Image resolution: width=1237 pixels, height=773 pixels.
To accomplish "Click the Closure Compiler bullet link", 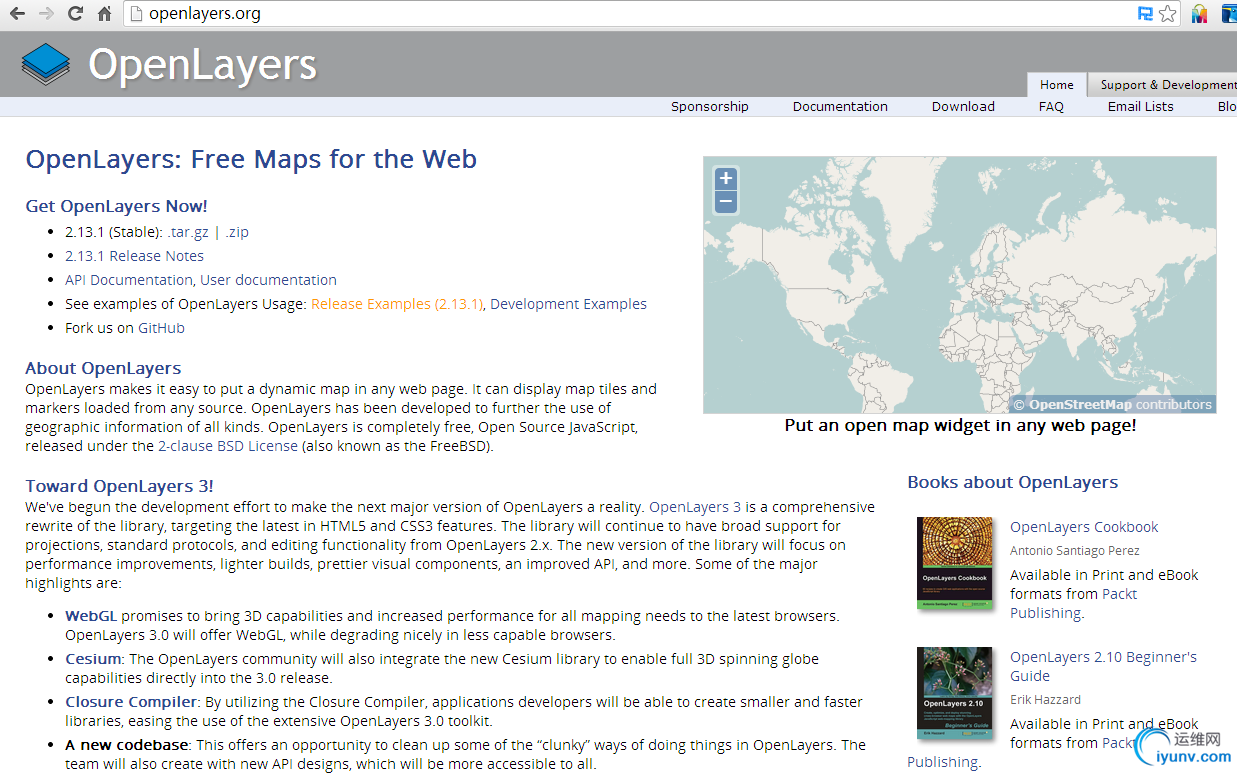I will (x=132, y=702).
